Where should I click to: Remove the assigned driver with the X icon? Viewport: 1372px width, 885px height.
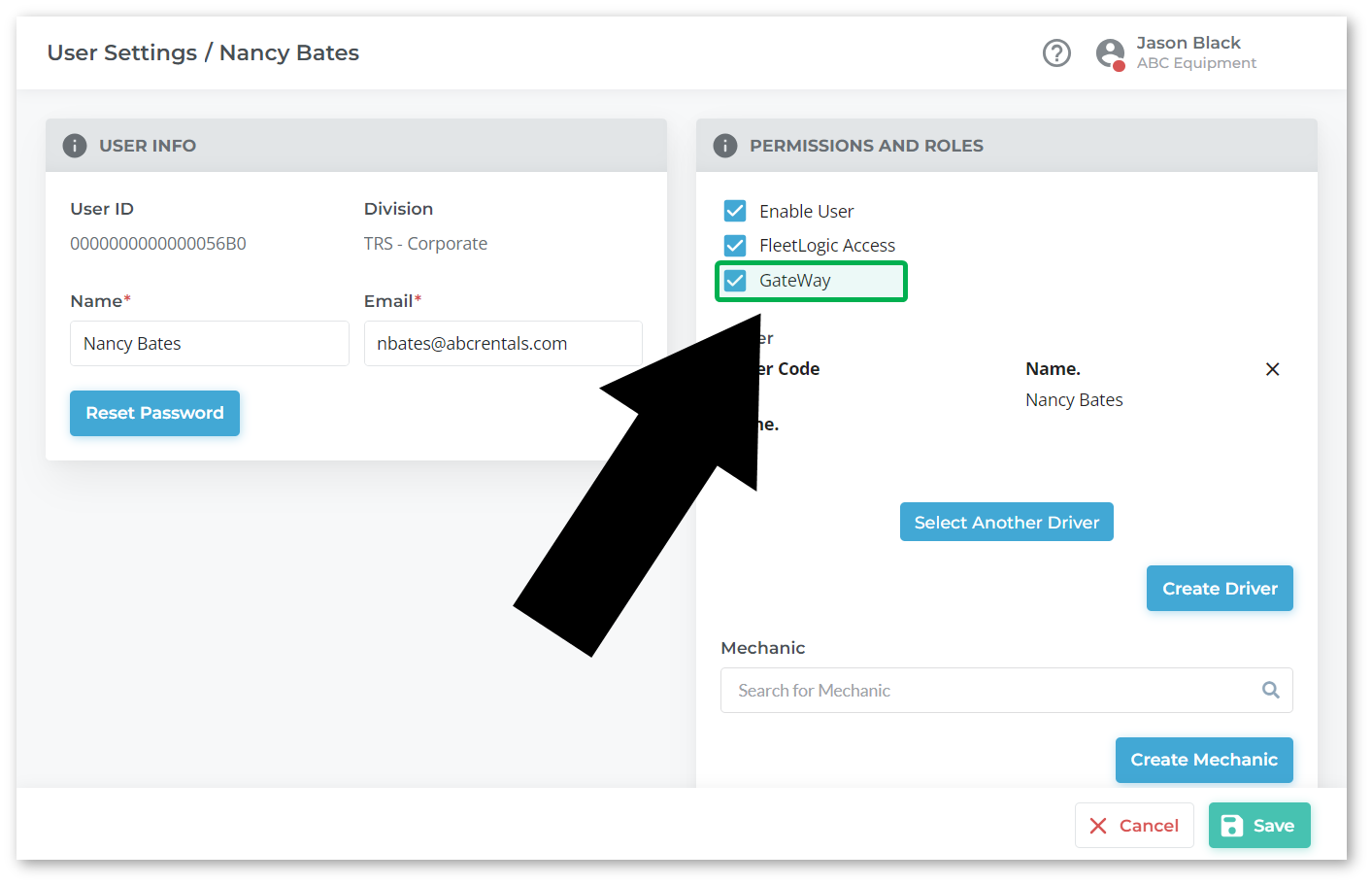click(1272, 369)
